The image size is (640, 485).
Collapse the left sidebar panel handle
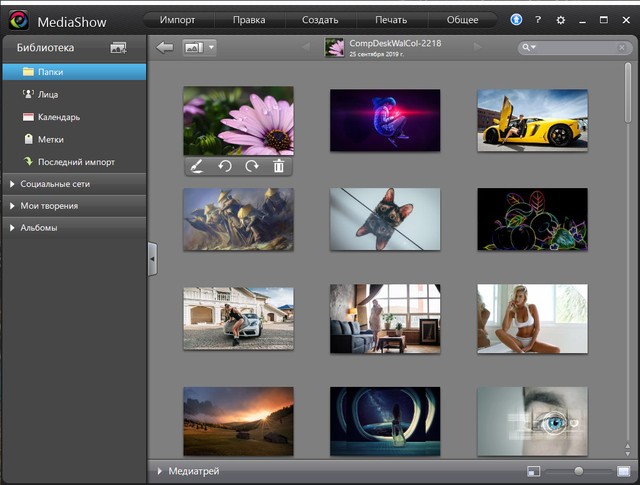(x=152, y=258)
